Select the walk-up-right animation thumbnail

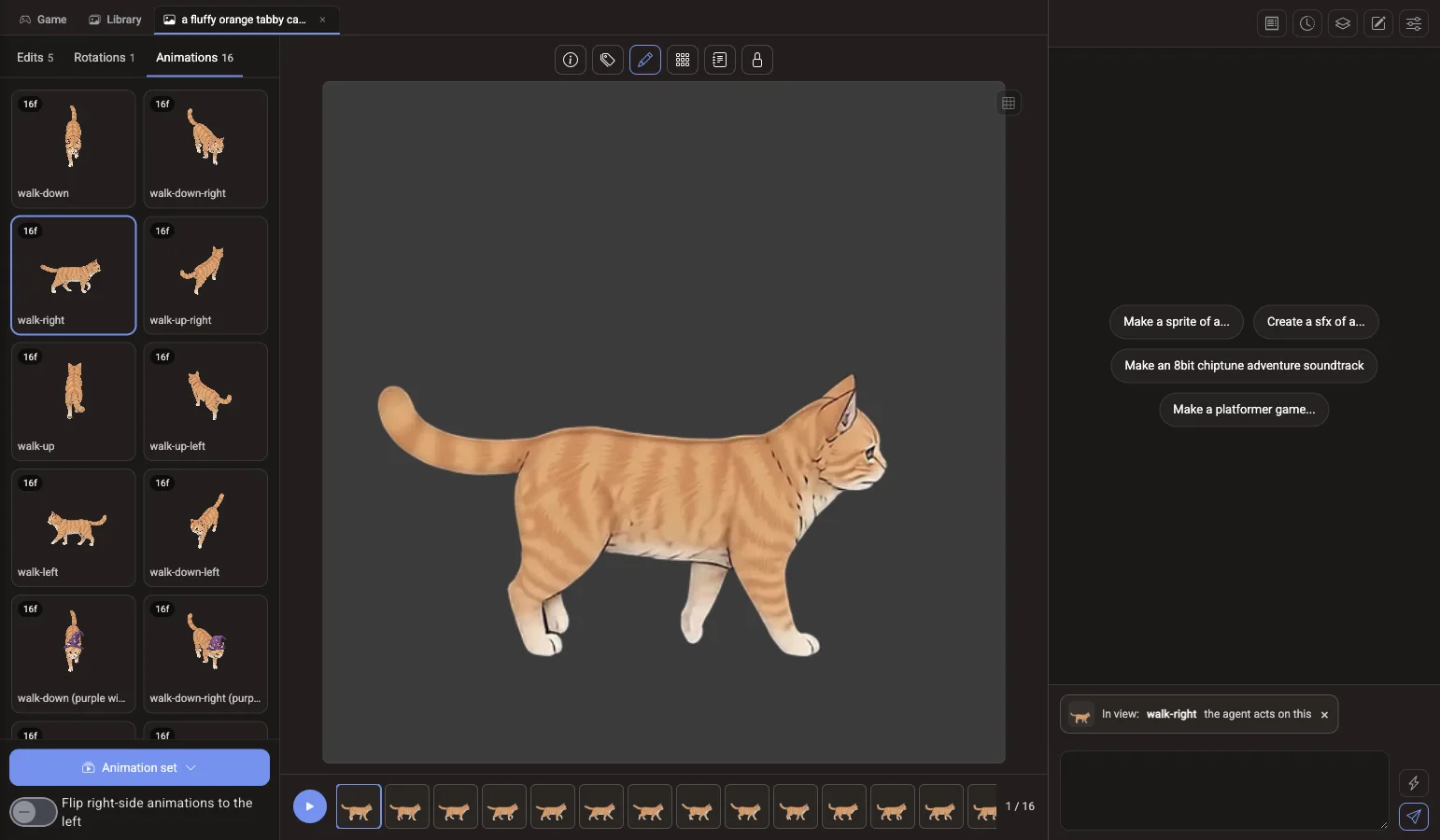tap(205, 275)
